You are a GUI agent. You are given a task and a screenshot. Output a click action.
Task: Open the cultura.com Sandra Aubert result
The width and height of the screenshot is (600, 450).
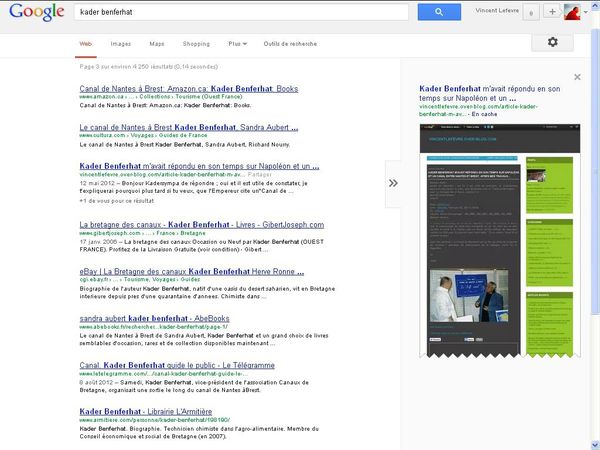189,127
